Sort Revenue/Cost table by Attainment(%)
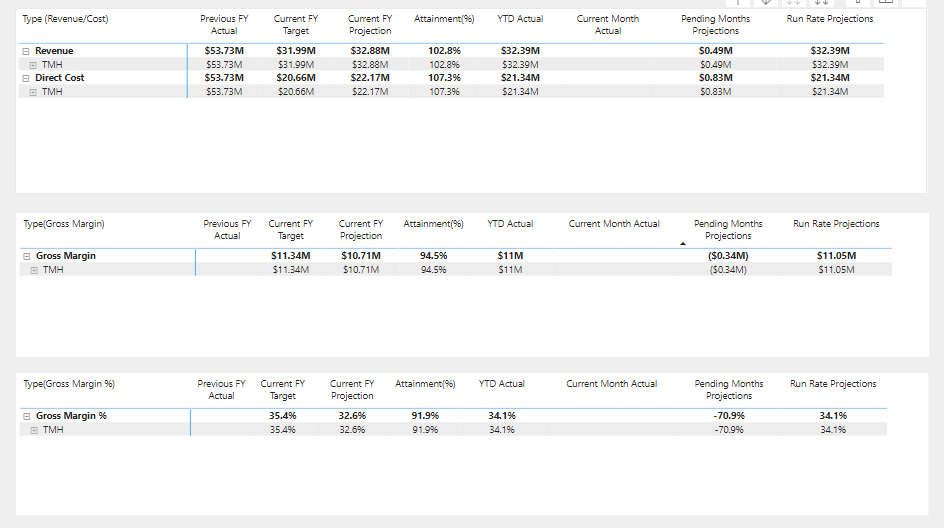 (444, 19)
